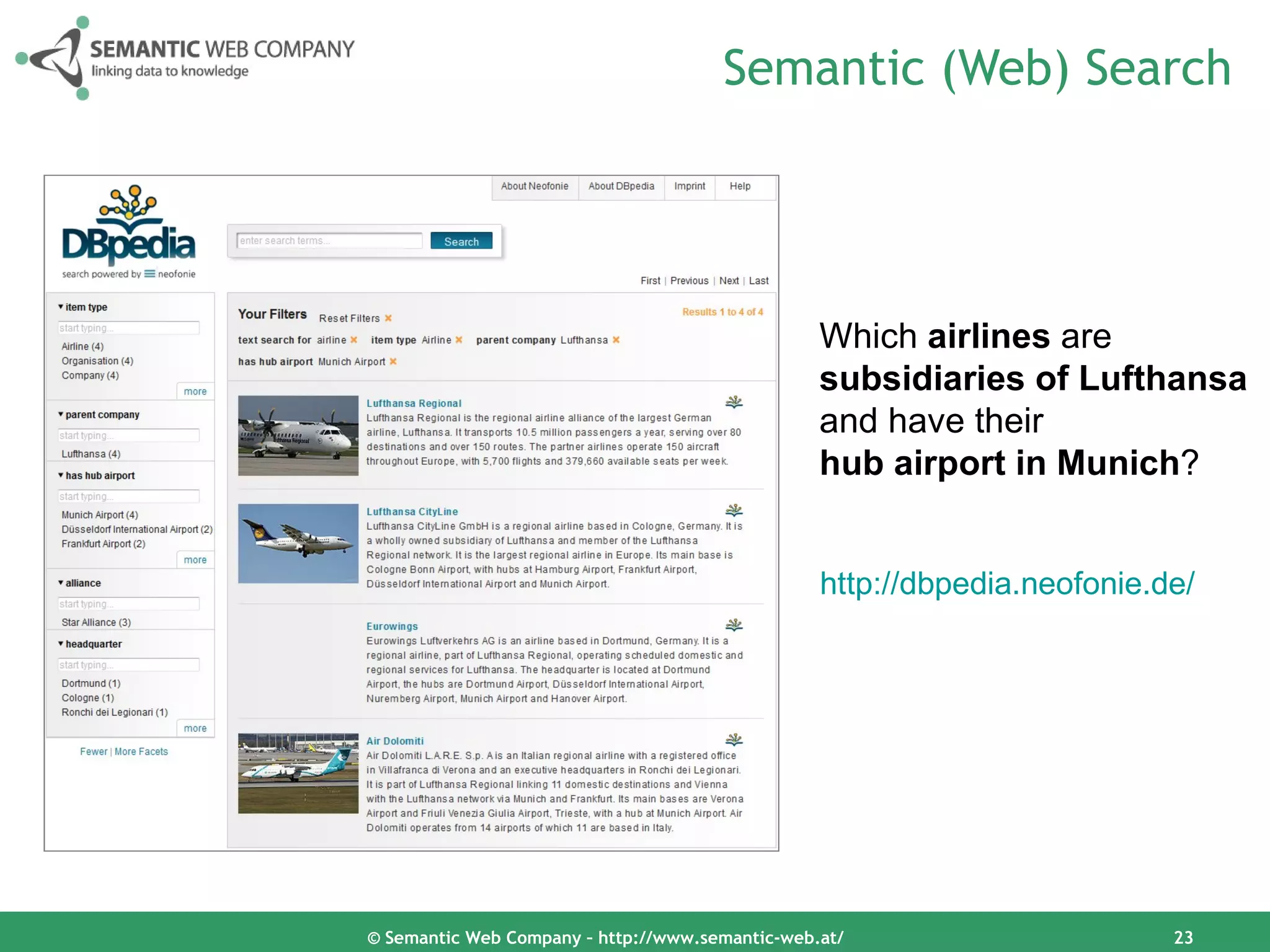
Task: Select Cologne (1) headquarter value
Action: click(x=87, y=698)
